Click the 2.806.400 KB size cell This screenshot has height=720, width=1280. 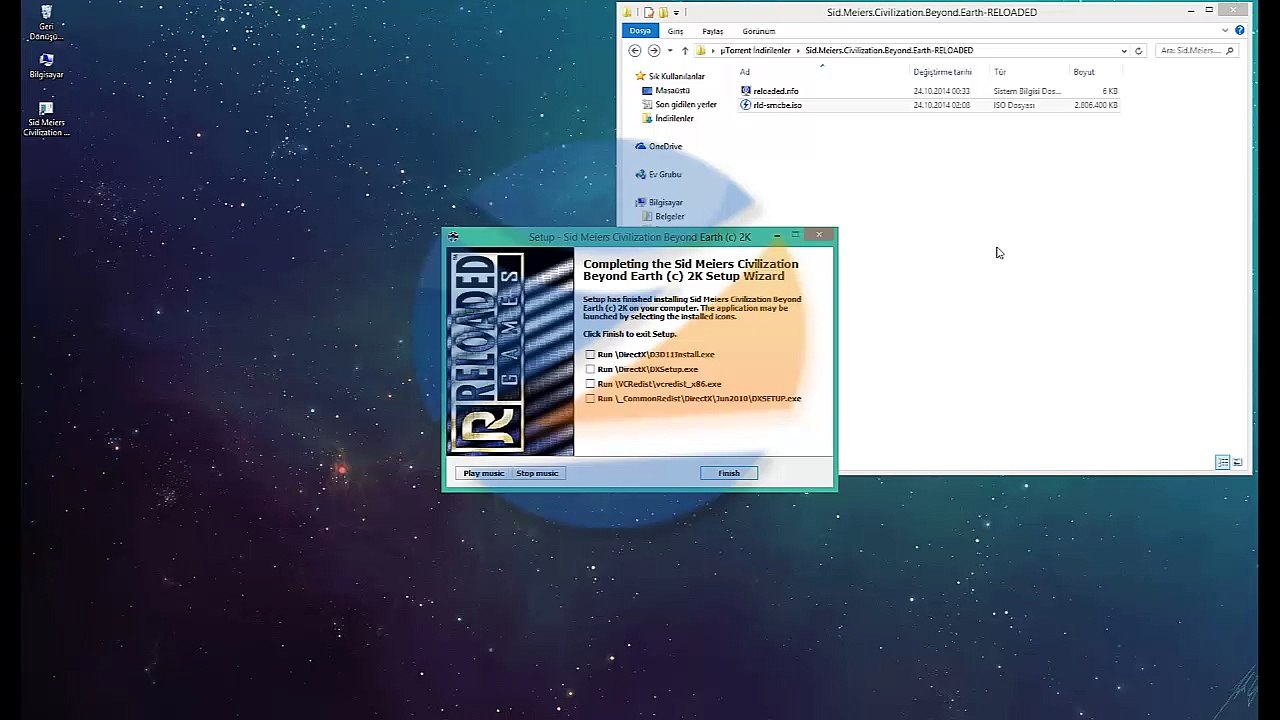tap(1096, 105)
